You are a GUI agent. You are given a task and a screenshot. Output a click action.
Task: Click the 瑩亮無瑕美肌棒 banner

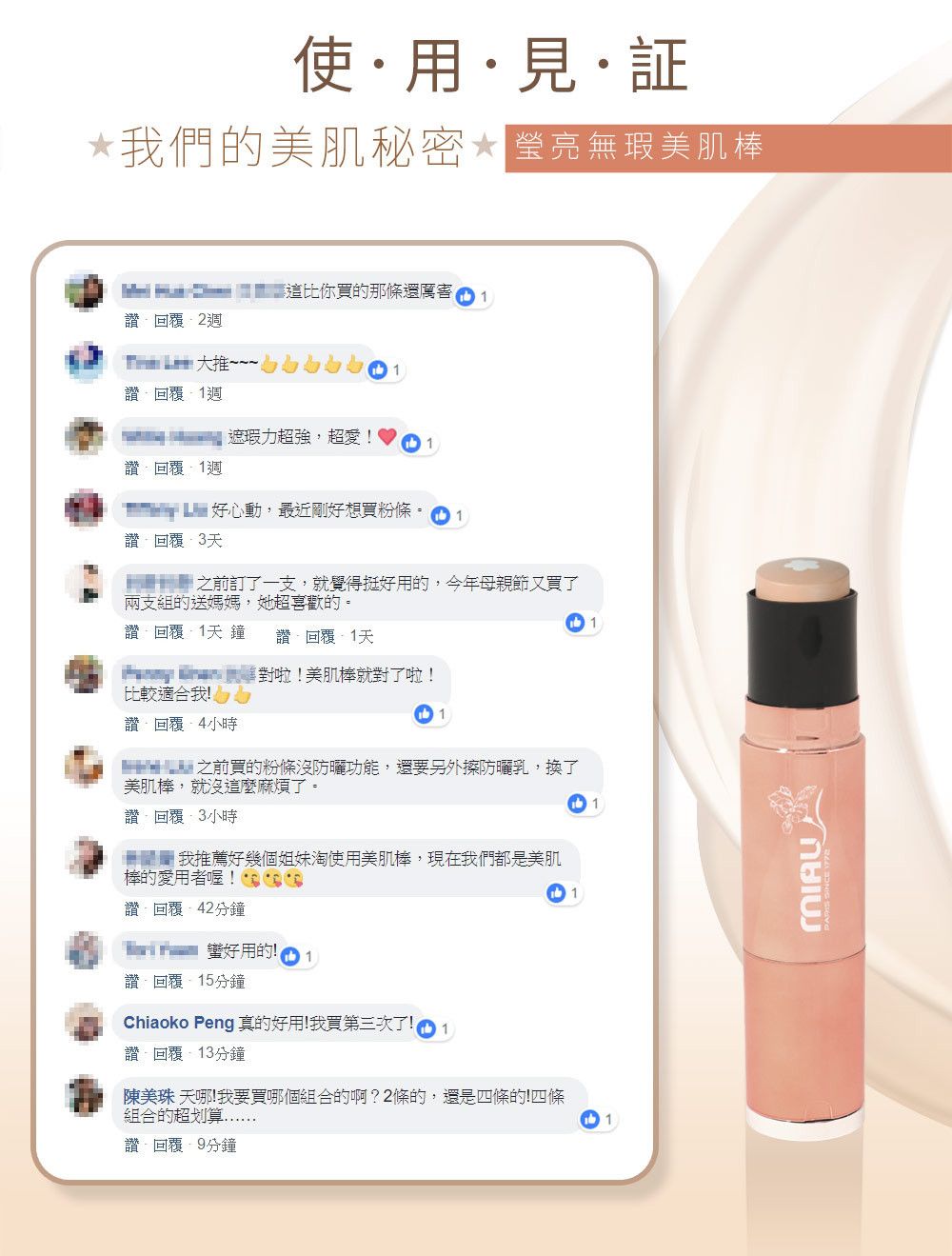(x=728, y=148)
